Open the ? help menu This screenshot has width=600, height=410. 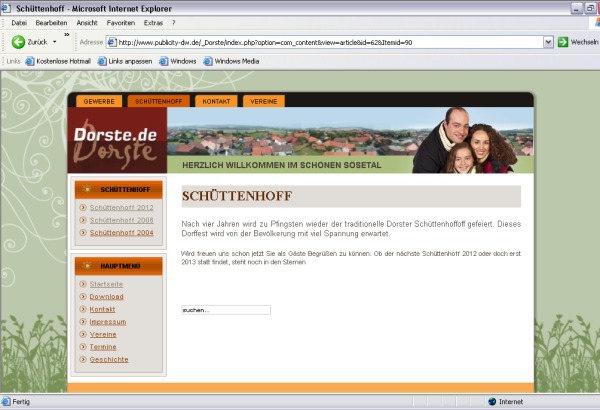[x=174, y=23]
